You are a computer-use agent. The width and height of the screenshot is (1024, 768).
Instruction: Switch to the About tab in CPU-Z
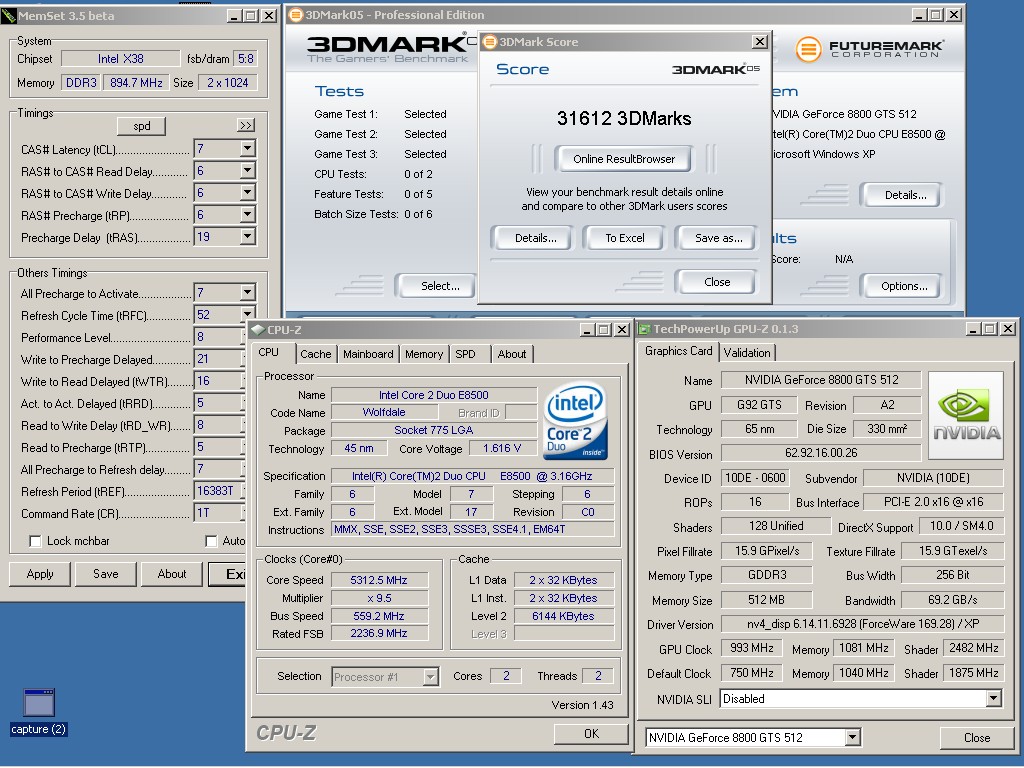512,354
